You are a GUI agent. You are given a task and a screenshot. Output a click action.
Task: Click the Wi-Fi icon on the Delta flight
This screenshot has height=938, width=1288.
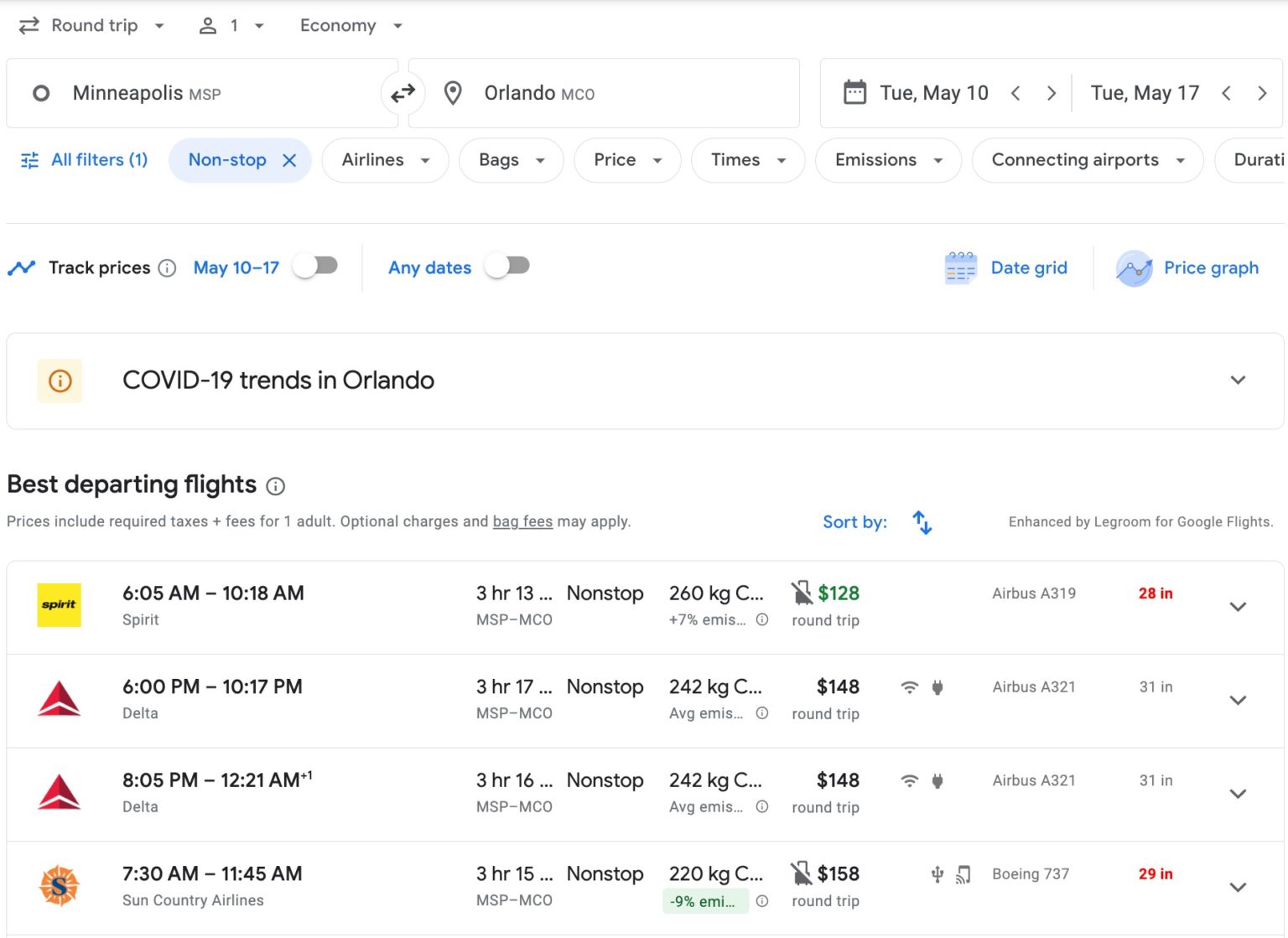908,686
